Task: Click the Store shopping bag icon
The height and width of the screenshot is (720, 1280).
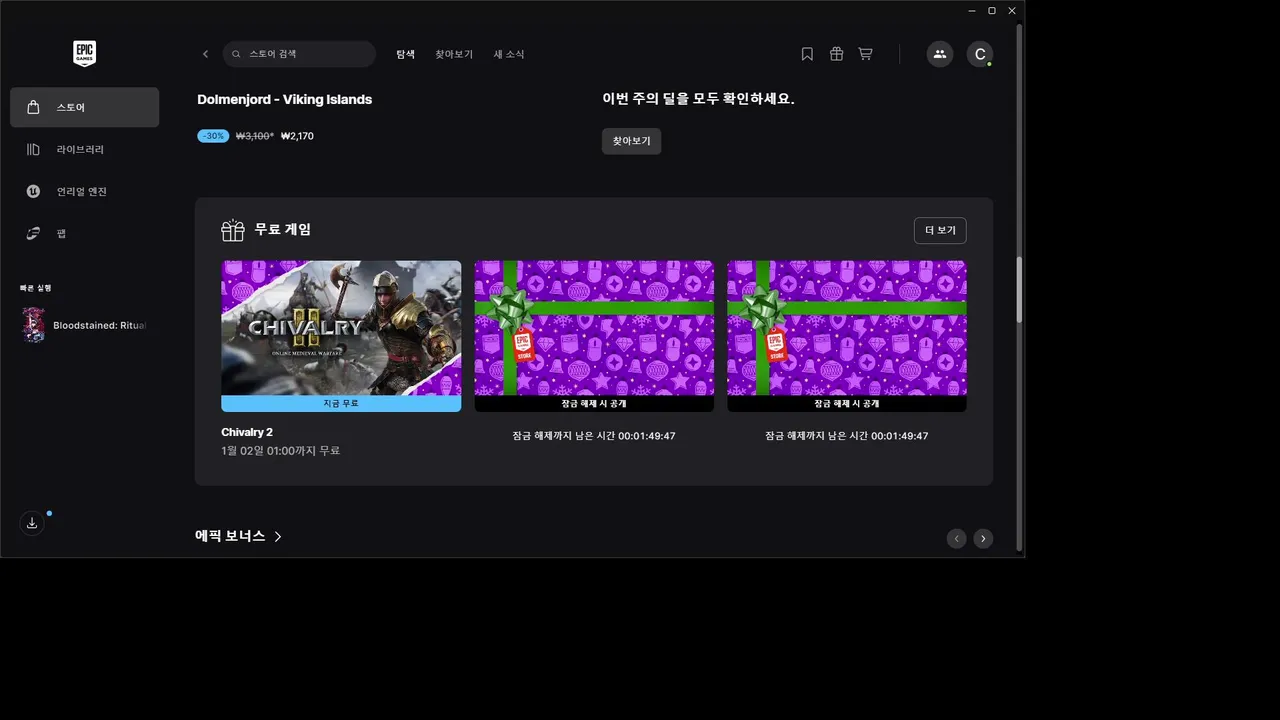Action: tap(33, 107)
